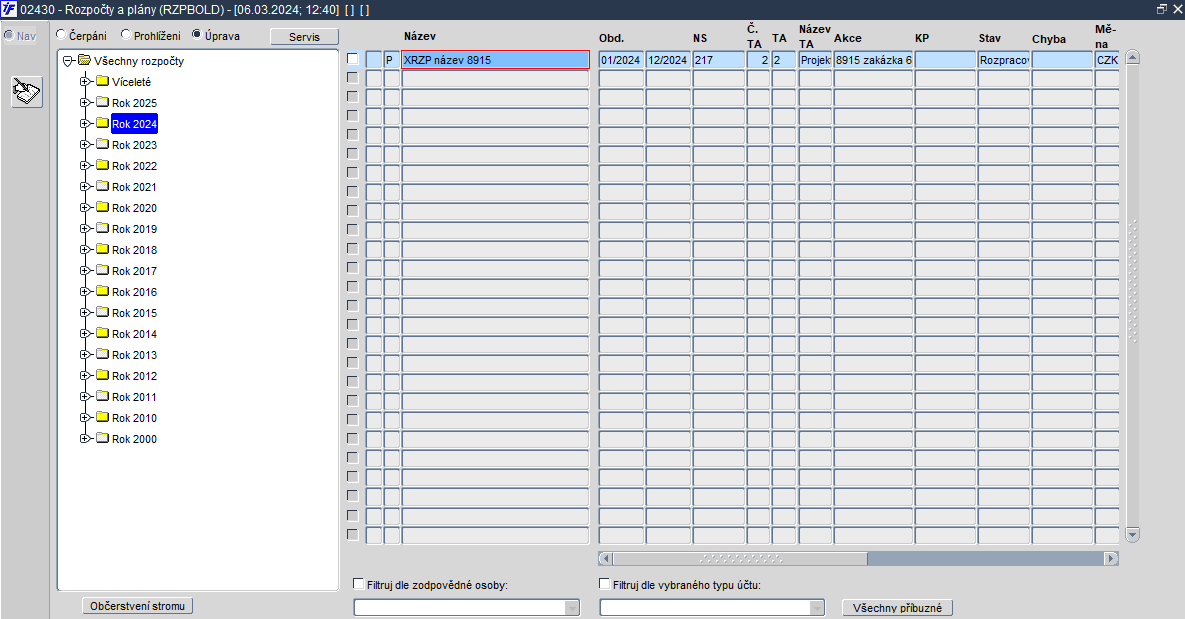
Task: Restore the window using title bar button
Action: (1162, 9)
